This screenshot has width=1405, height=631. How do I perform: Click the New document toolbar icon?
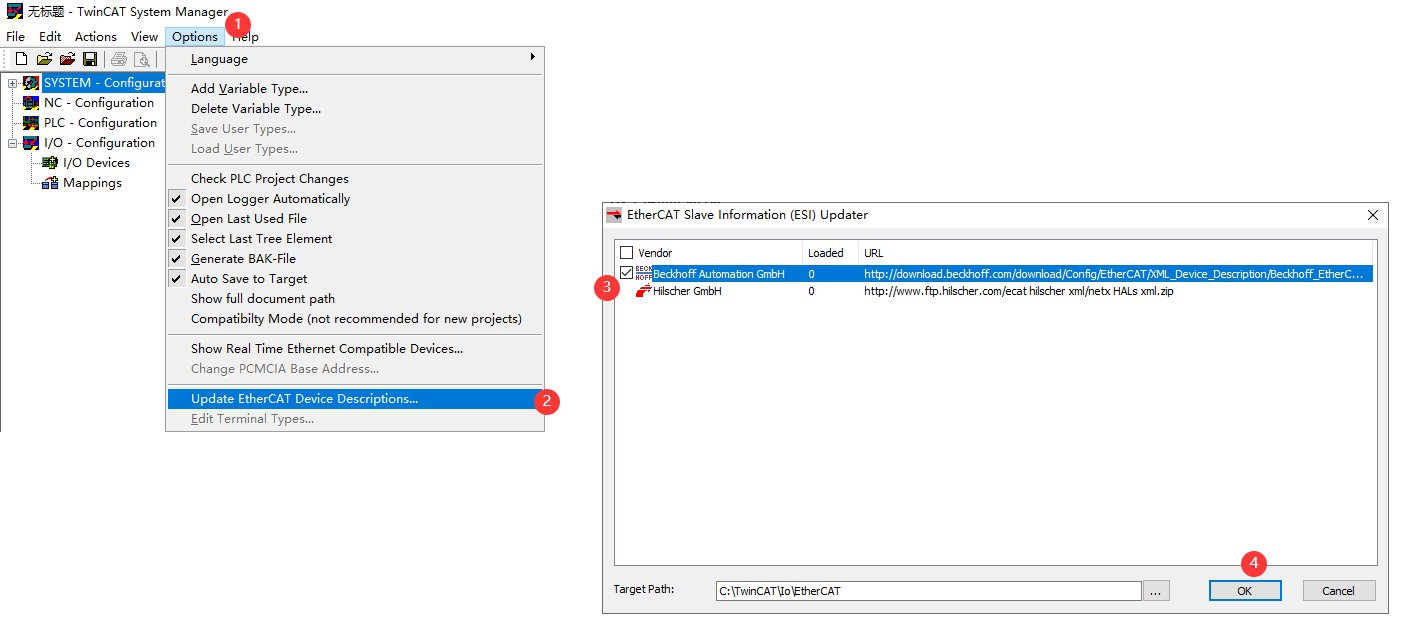point(21,60)
